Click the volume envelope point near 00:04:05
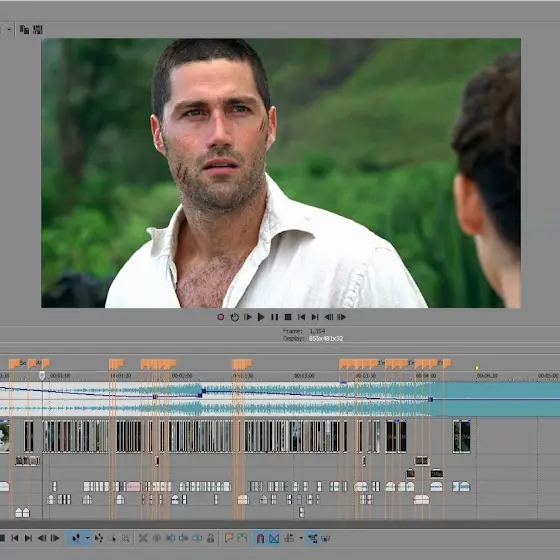This screenshot has width=560, height=560. pos(431,399)
